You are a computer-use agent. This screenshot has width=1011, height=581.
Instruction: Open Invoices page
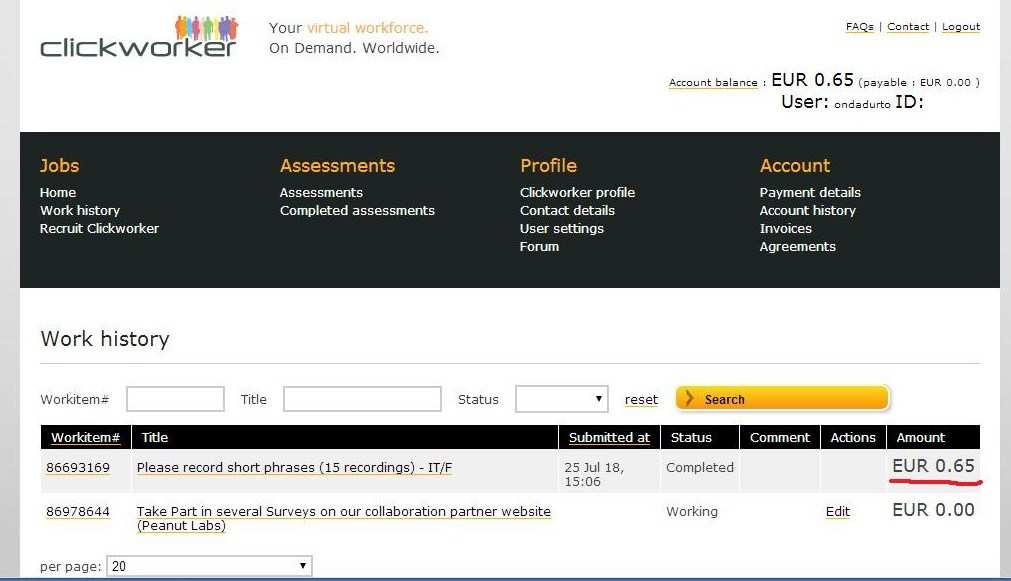pyautogui.click(x=785, y=228)
